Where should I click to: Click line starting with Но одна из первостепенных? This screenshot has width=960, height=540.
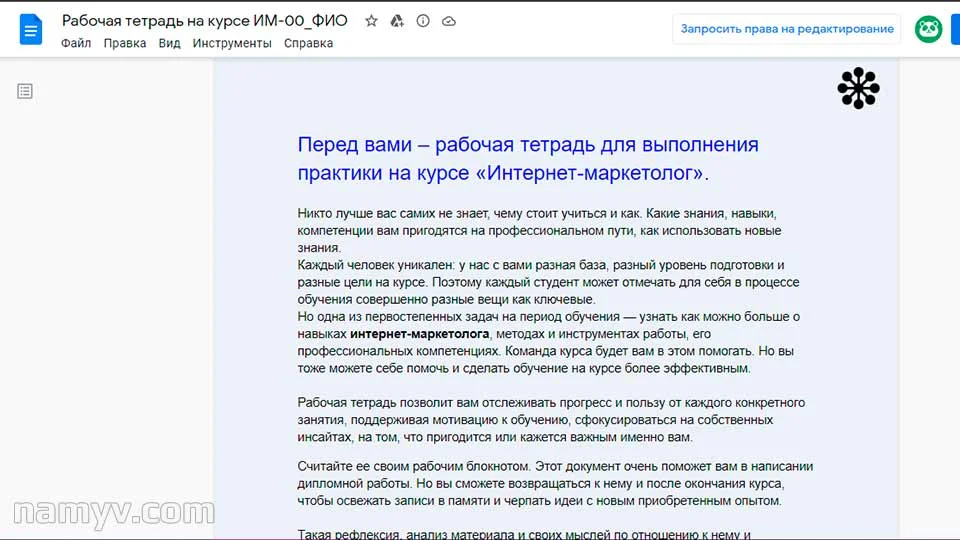[x=549, y=317]
